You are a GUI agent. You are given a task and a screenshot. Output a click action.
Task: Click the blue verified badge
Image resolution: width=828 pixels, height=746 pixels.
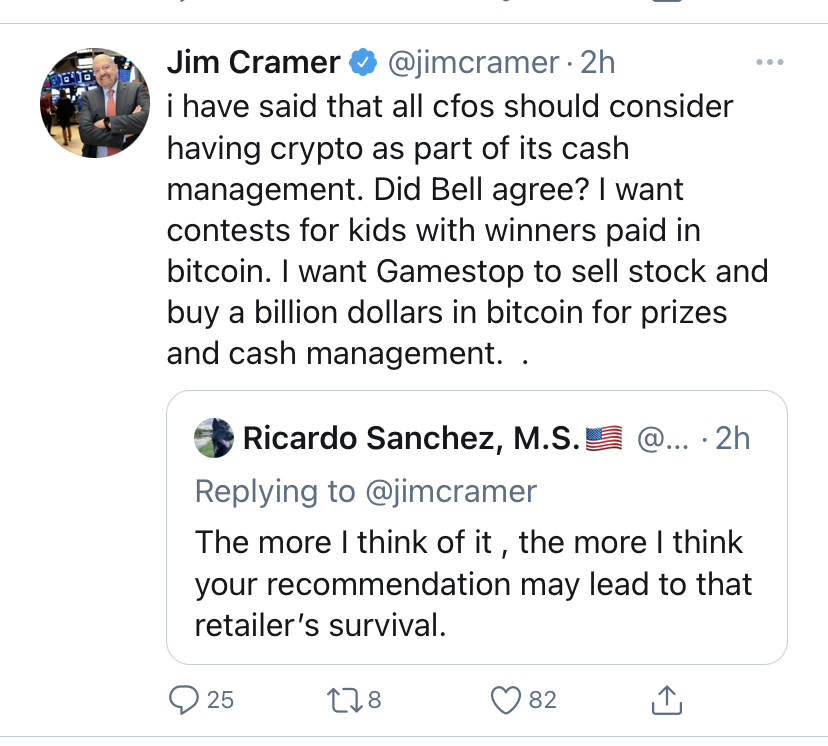(x=362, y=64)
